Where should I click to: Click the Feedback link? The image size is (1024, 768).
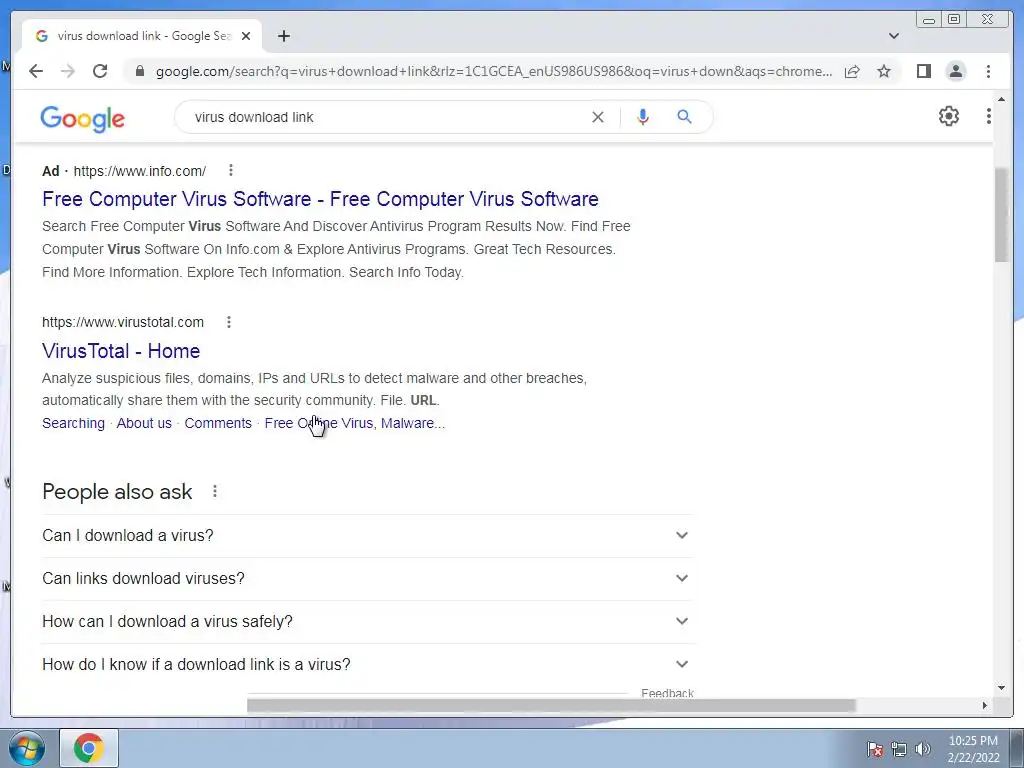pos(667,693)
